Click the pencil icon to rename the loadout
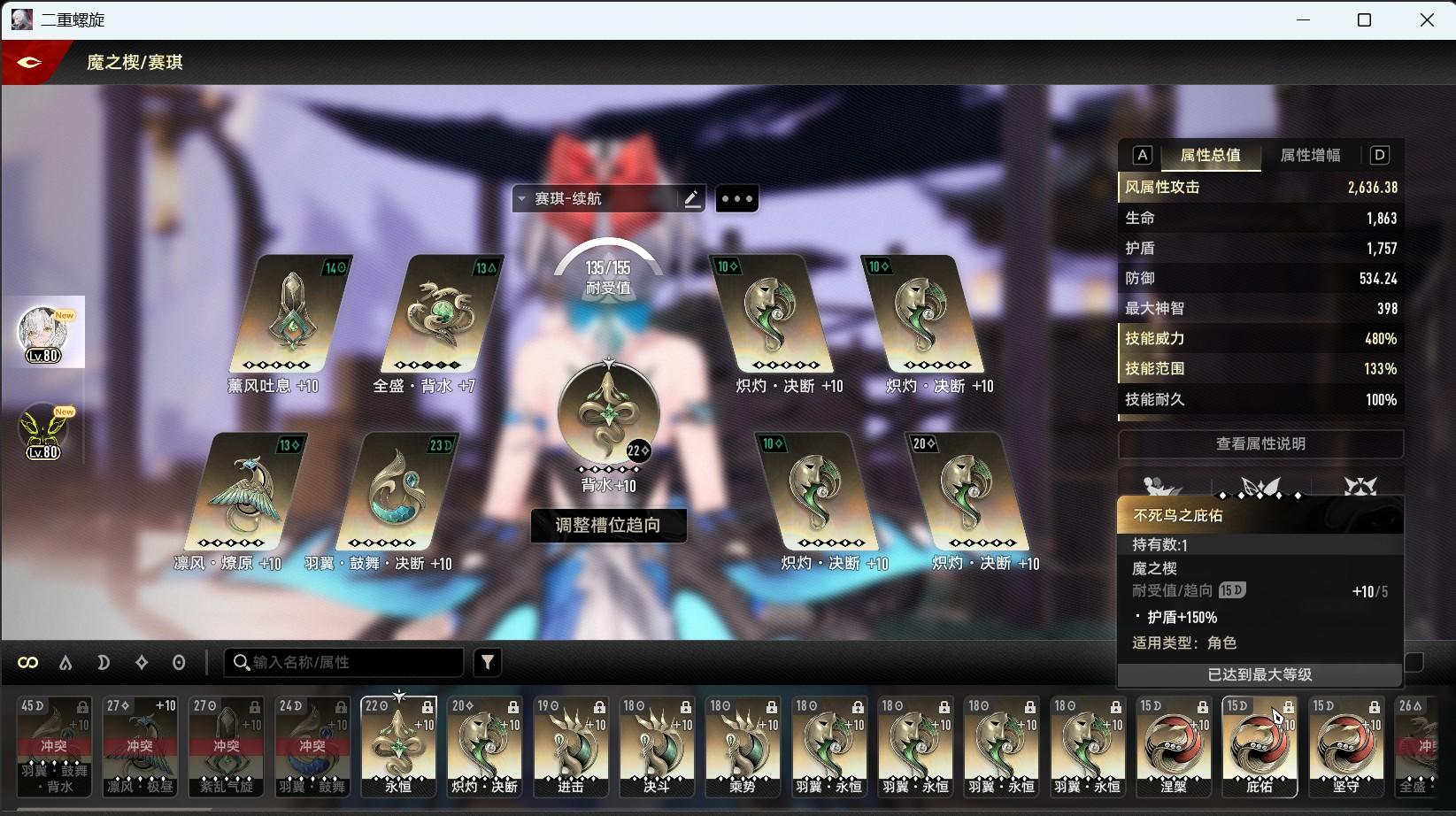 point(692,199)
